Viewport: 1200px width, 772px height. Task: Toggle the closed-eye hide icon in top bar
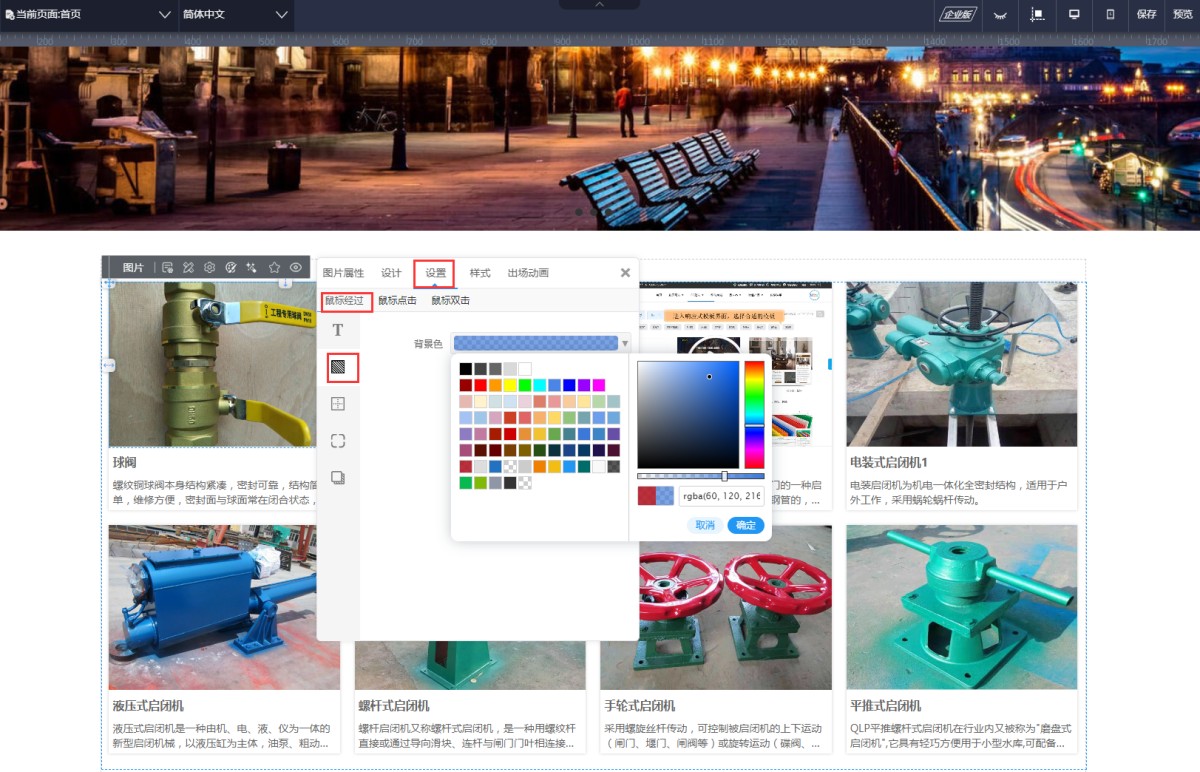(x=999, y=15)
